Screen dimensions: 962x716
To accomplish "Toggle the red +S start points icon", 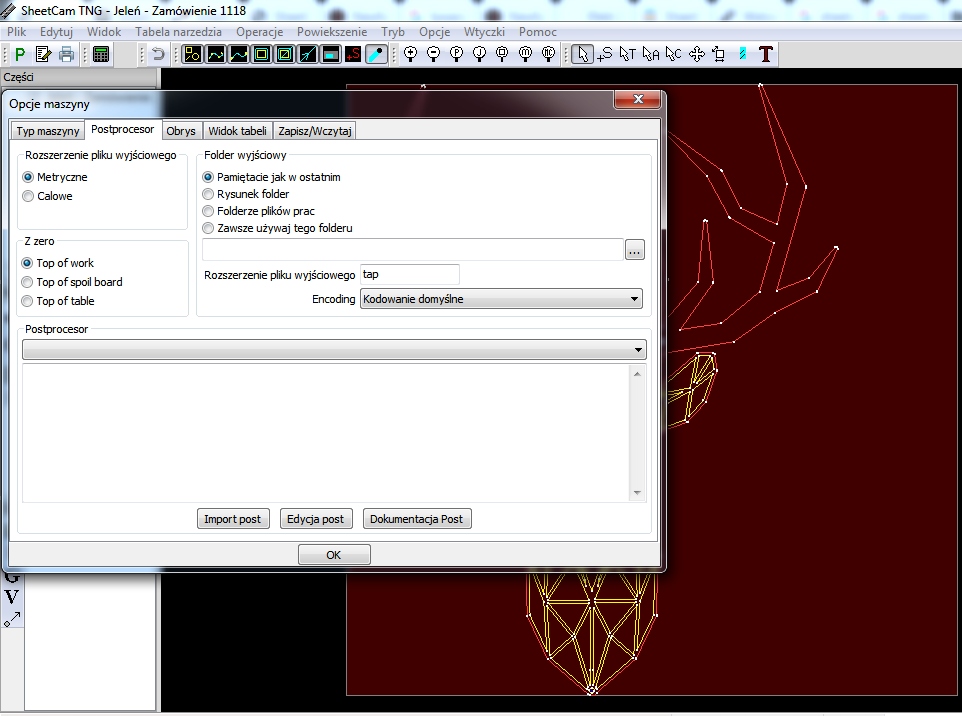I will (x=353, y=55).
